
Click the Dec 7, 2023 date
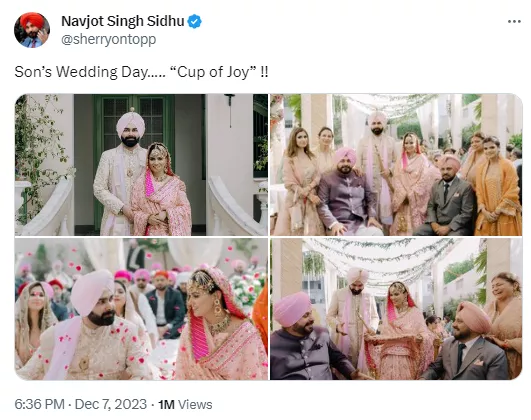tap(111, 404)
